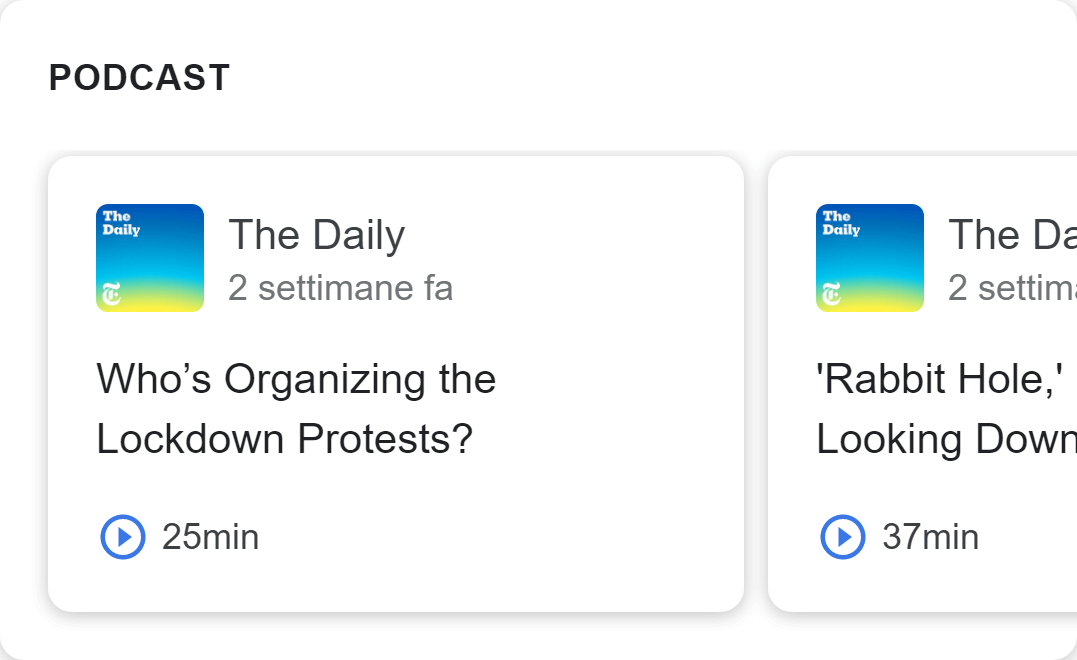Viewport: 1077px width, 660px height.
Task: Click 'The Daily' wordmark inside second cover art
Action: [841, 223]
